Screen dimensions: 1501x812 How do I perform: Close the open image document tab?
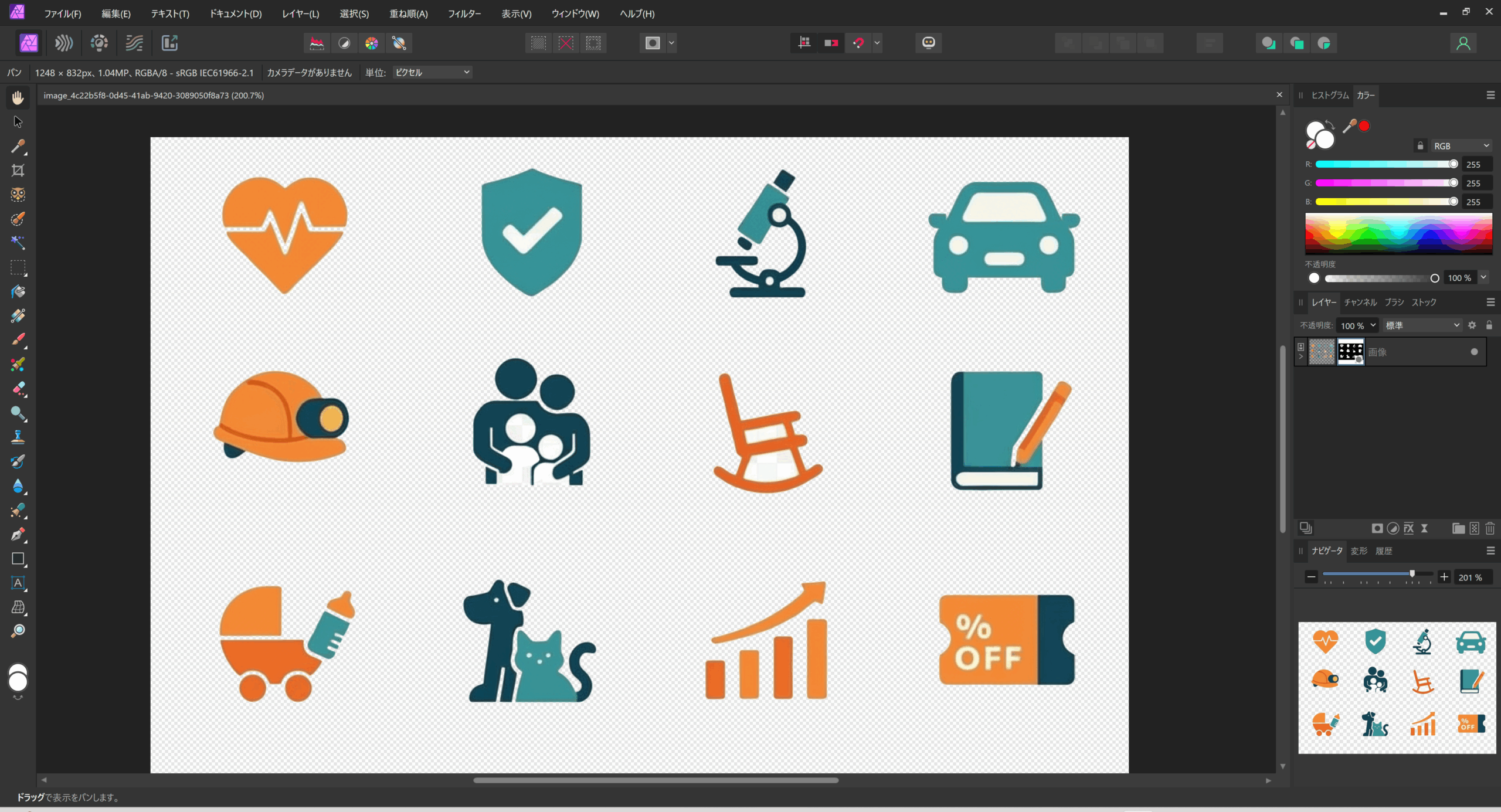click(1279, 95)
